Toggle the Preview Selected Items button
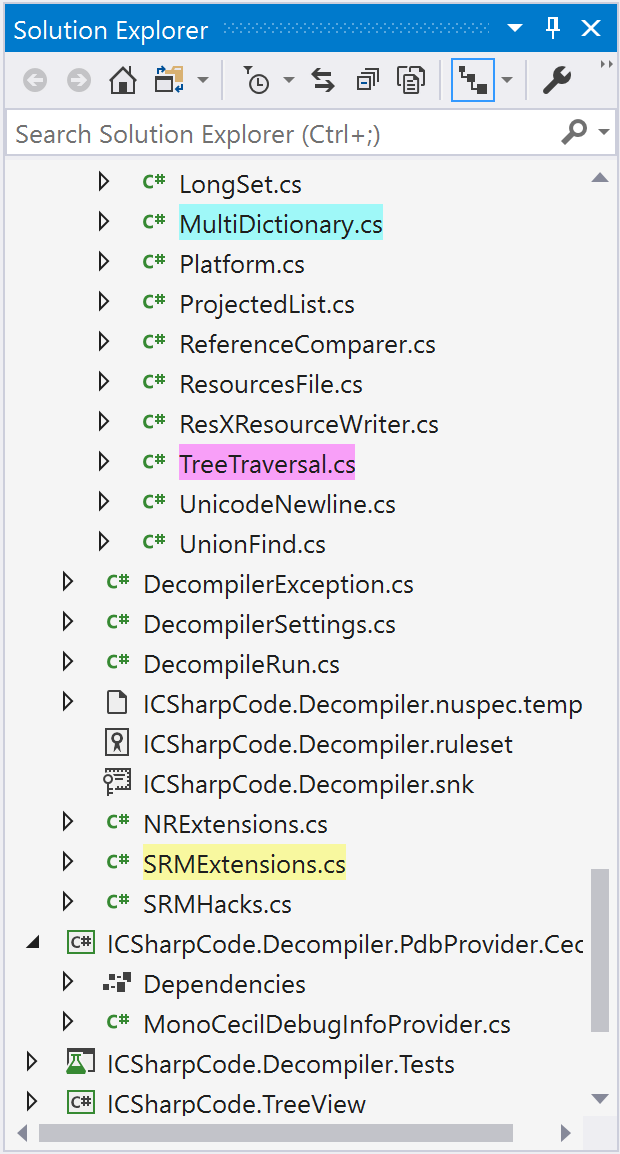The image size is (620, 1154). 472,80
